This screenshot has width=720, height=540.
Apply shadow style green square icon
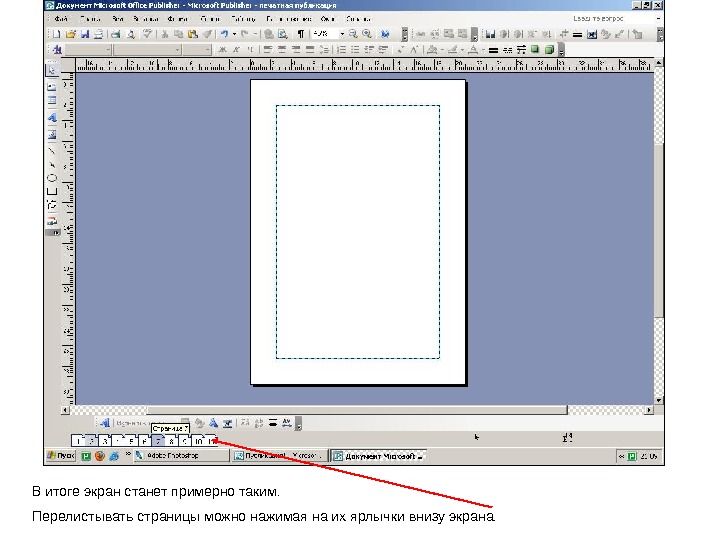pyautogui.click(x=535, y=50)
